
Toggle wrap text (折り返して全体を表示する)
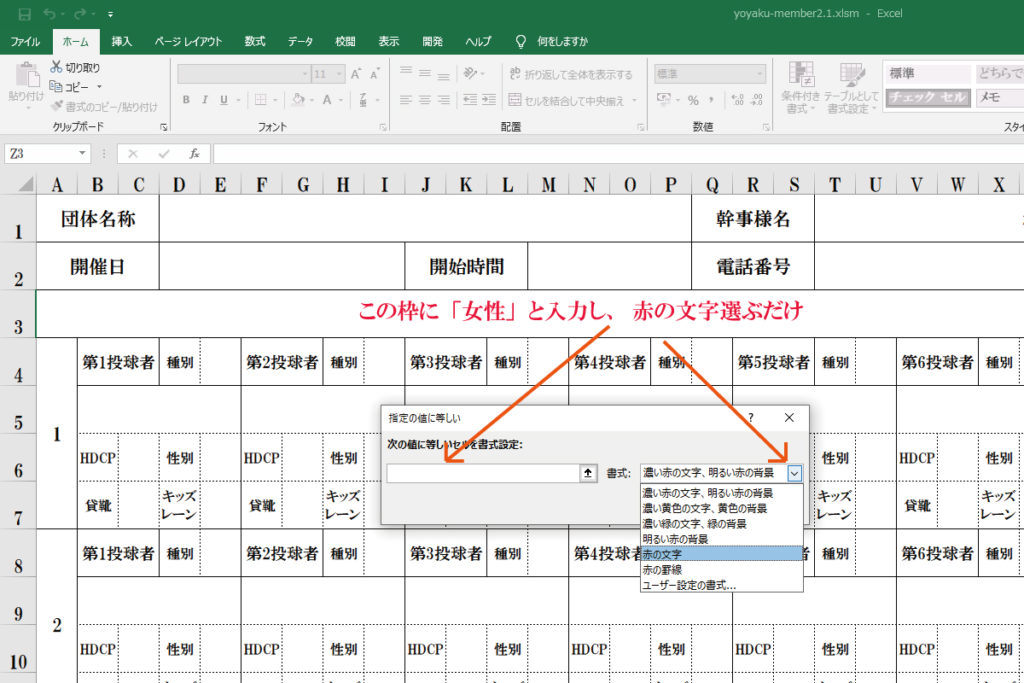click(571, 74)
